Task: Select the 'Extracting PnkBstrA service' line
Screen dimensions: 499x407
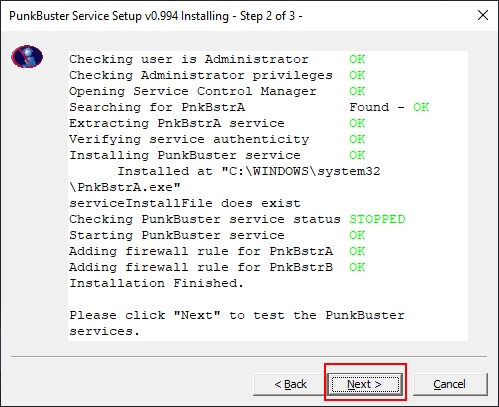Action: pyautogui.click(x=177, y=123)
